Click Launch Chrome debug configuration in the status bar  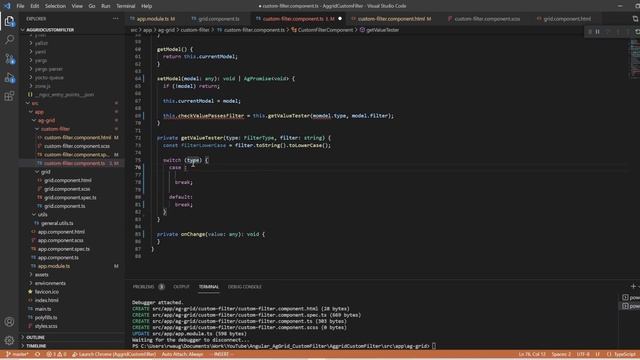click(114, 354)
